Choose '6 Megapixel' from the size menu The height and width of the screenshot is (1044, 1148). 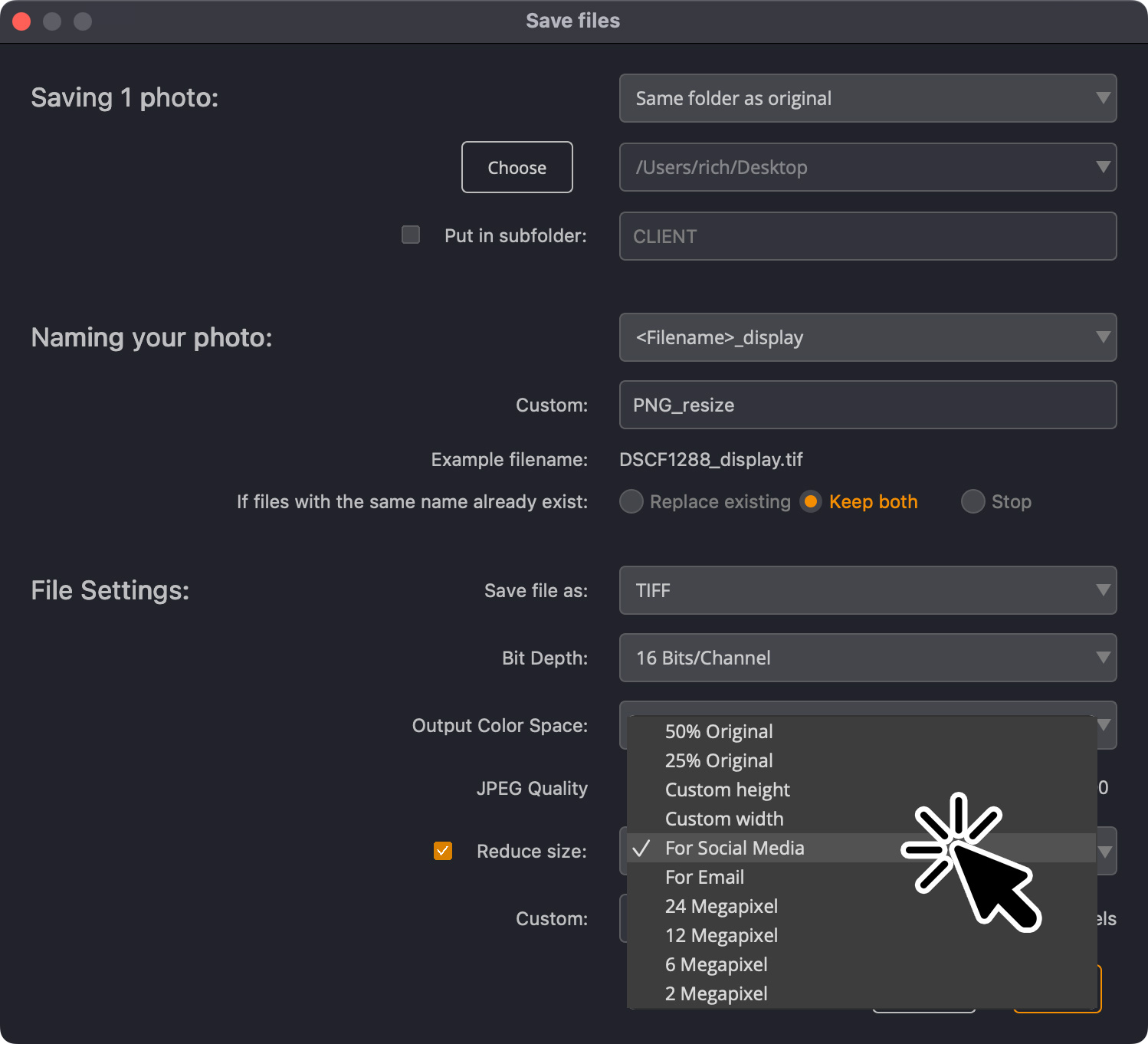[x=862, y=964]
